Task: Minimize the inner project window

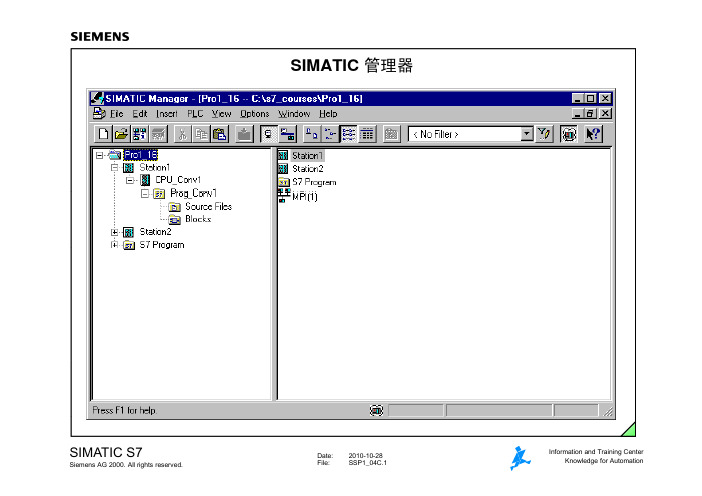Action: coord(578,114)
